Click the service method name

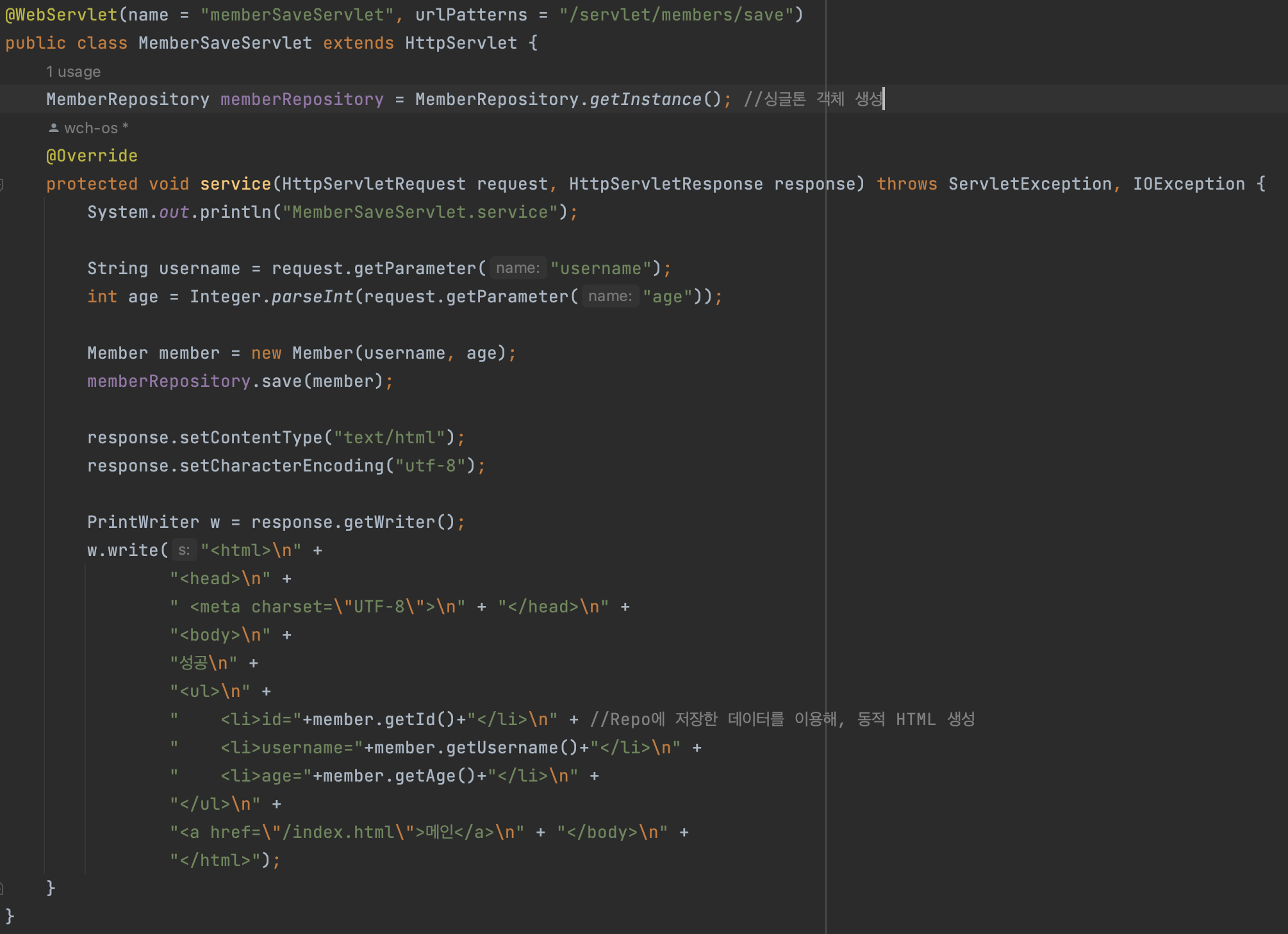click(x=235, y=184)
